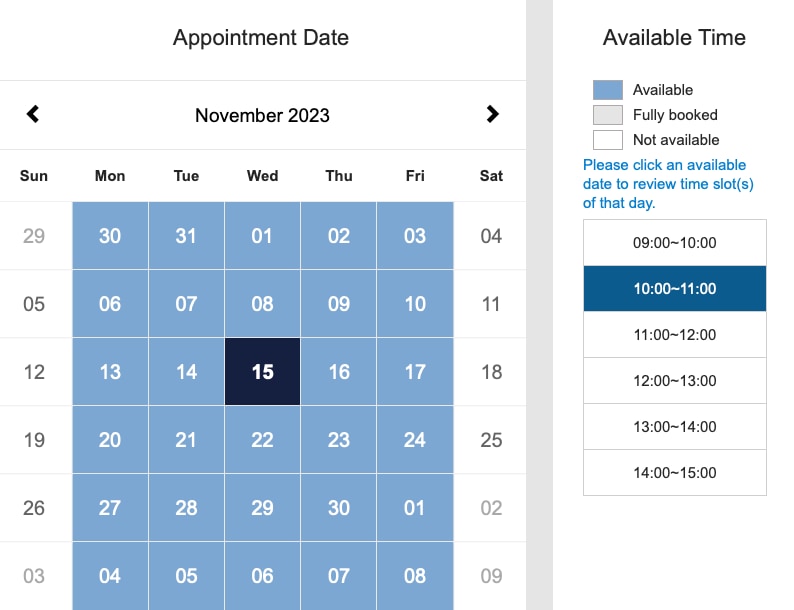Click the Fully booked legend swatch

(608, 115)
